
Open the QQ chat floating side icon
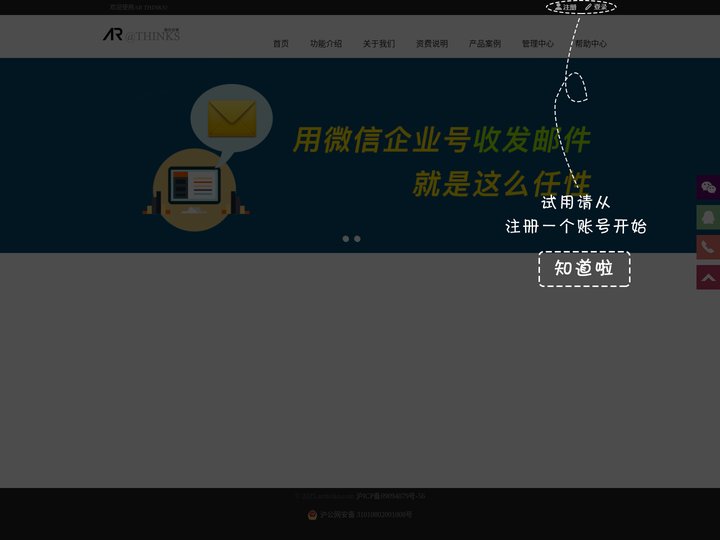click(708, 217)
